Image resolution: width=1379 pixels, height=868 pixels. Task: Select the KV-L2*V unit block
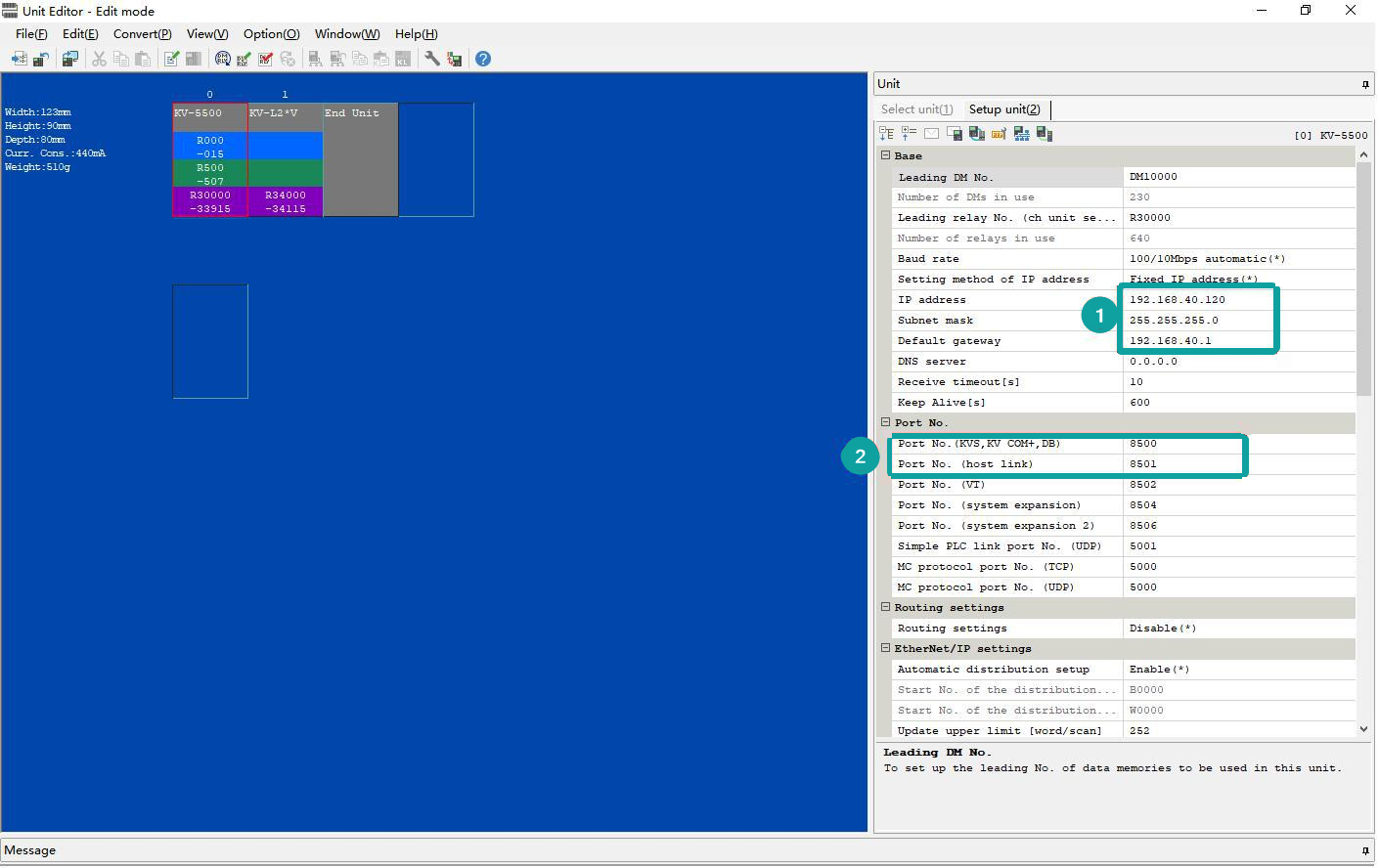[286, 159]
